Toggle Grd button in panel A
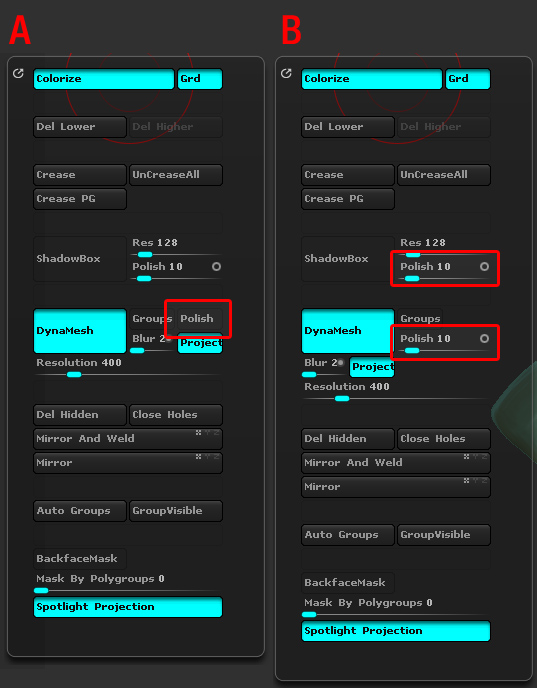 200,79
